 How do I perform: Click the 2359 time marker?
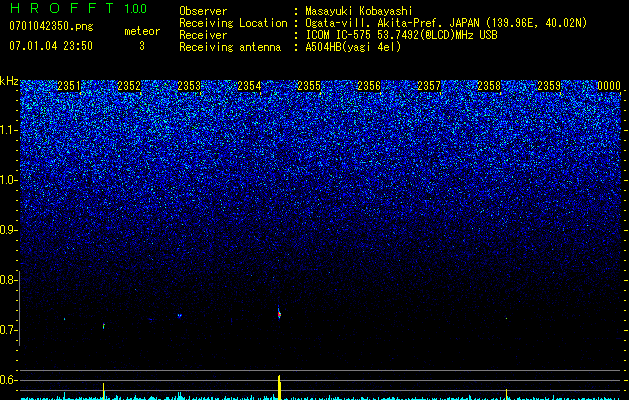(x=549, y=86)
